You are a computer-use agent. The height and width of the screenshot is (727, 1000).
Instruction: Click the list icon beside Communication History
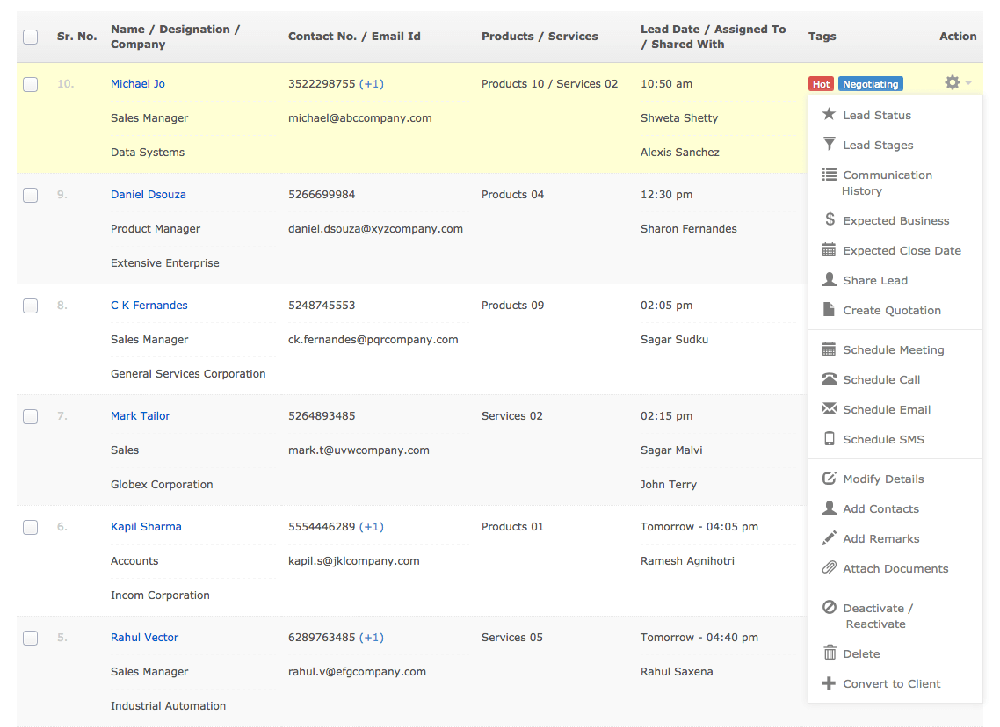click(829, 174)
